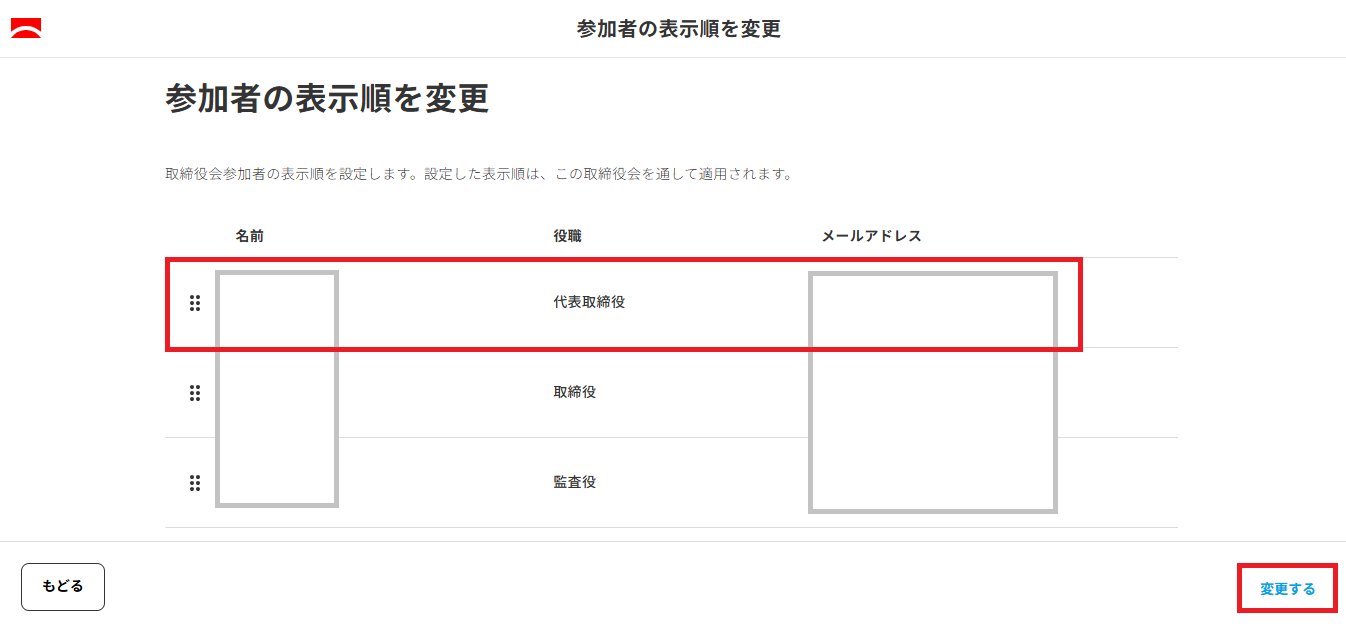Viewport: 1346px width, 627px height.
Task: Click the red logo icon in the header
Action: (26, 28)
